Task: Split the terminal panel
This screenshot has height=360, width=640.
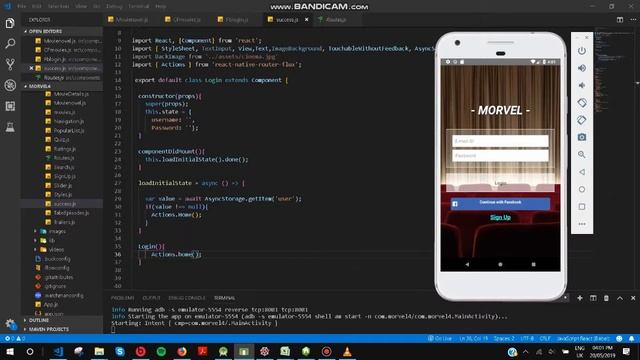Action: (x=593, y=298)
